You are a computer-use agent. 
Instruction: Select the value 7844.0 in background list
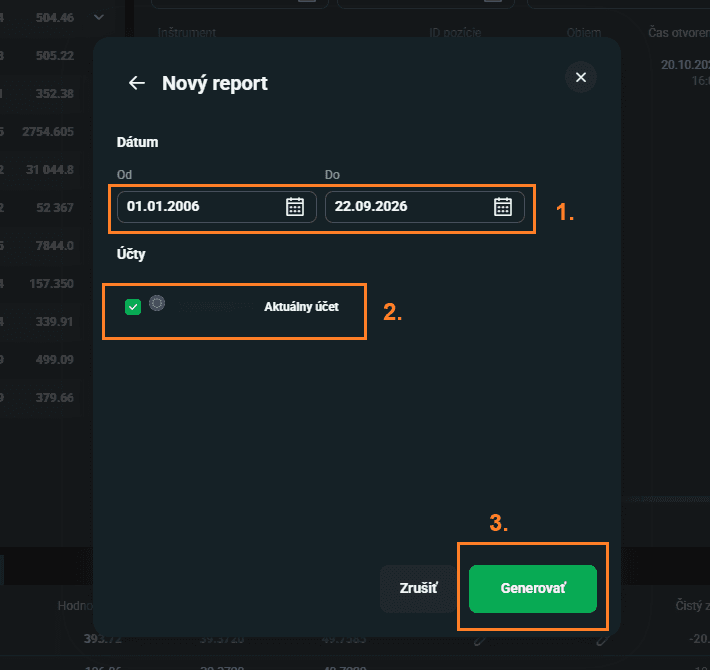tap(55, 246)
